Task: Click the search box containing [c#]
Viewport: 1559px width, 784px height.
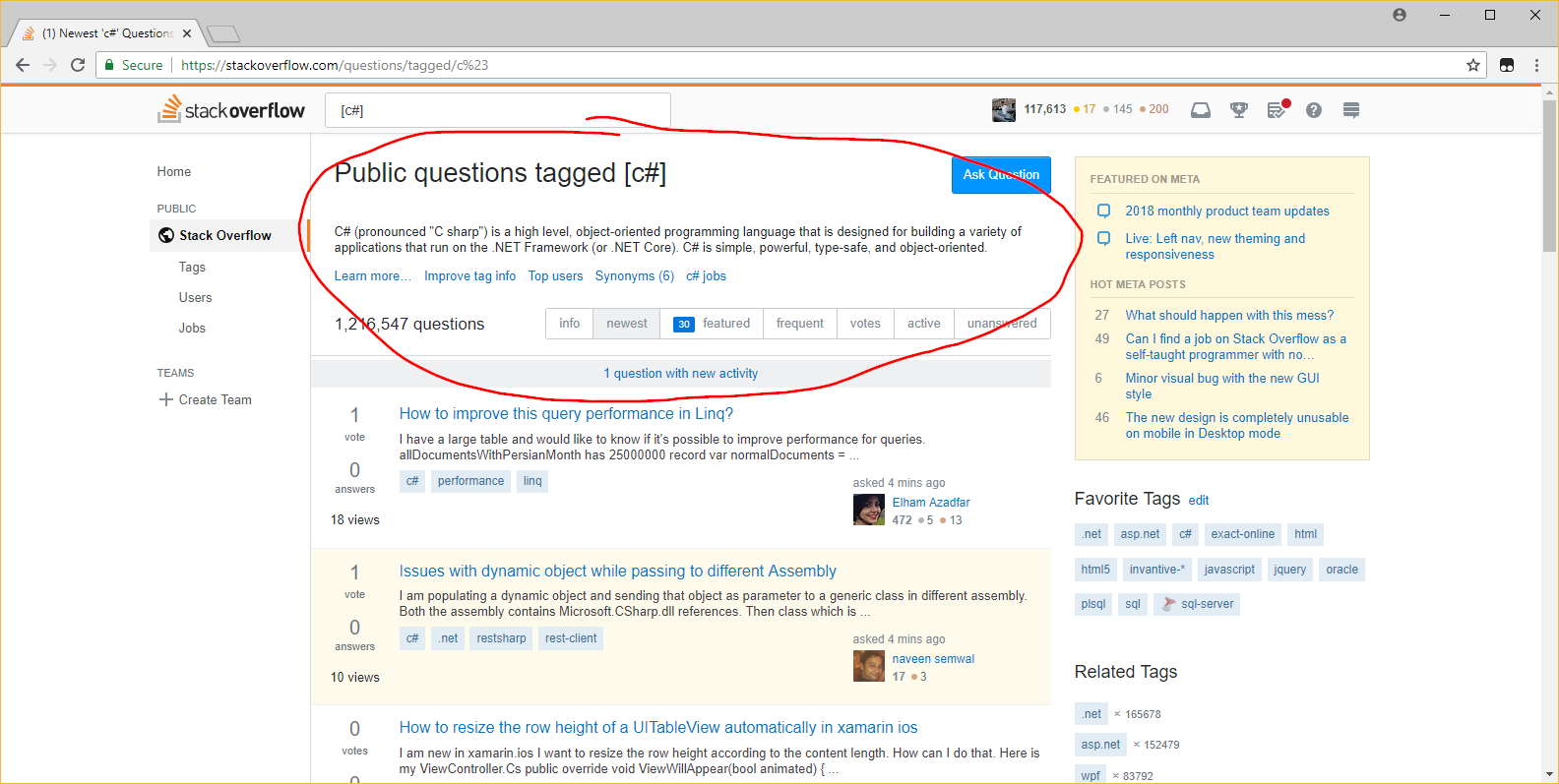Action: tap(498, 110)
